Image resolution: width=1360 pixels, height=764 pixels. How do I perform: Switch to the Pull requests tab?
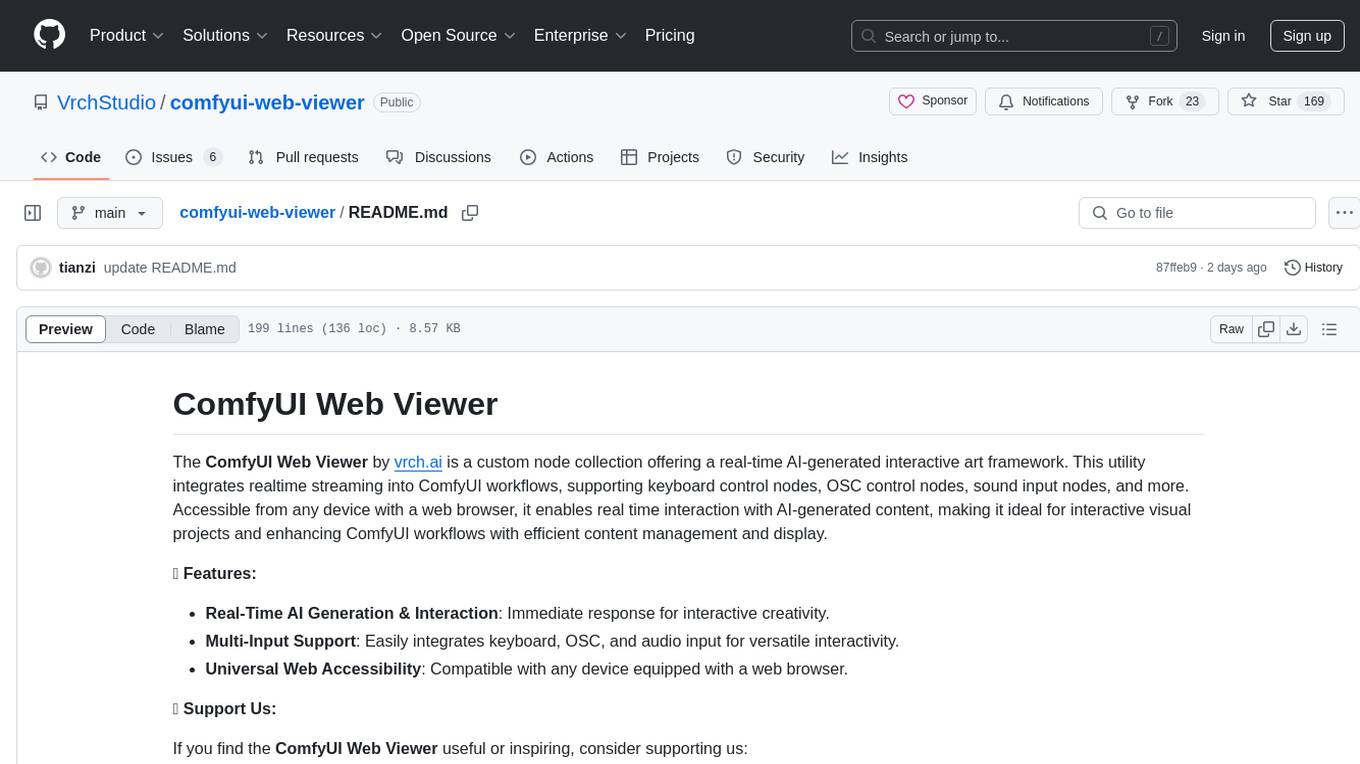pos(303,157)
